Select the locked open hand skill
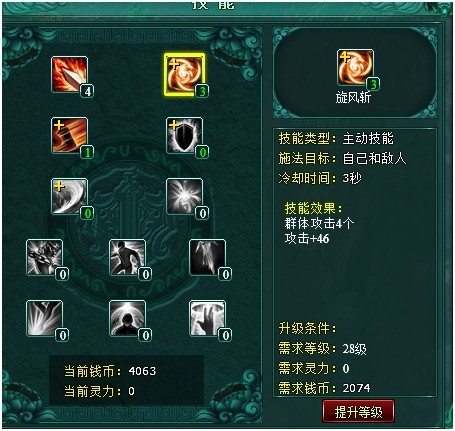 [207, 318]
